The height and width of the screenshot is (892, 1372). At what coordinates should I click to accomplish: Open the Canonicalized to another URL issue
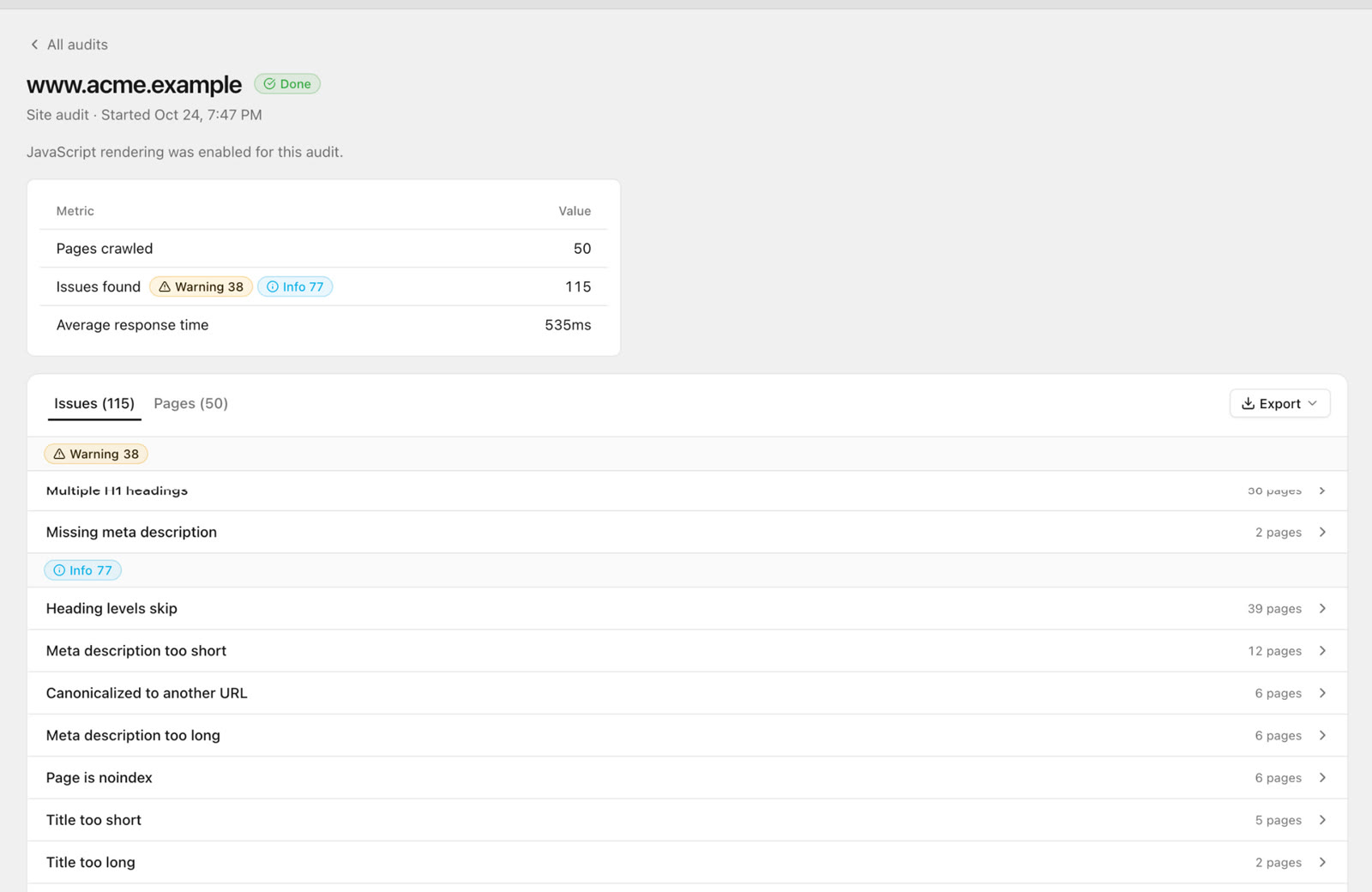pyautogui.click(x=687, y=693)
